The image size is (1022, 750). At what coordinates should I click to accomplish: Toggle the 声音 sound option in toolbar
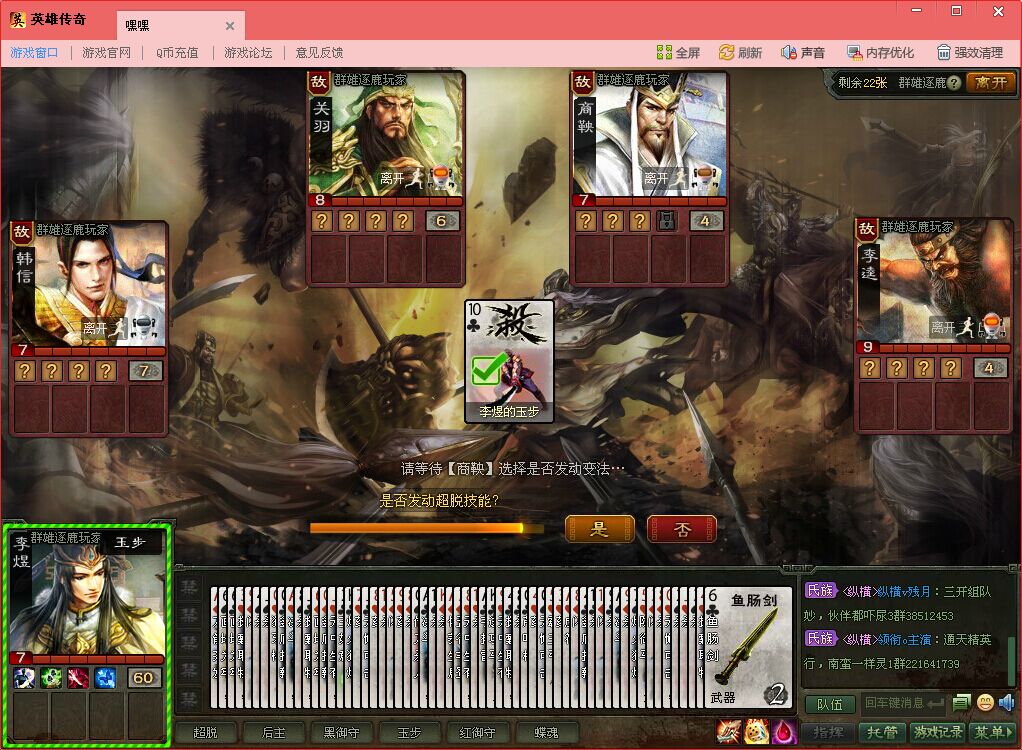(x=803, y=53)
